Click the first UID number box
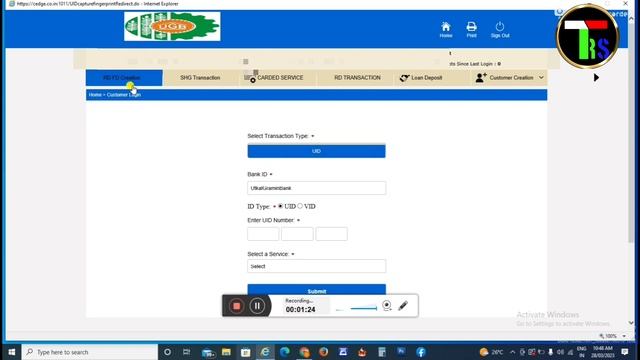 [x=263, y=234]
